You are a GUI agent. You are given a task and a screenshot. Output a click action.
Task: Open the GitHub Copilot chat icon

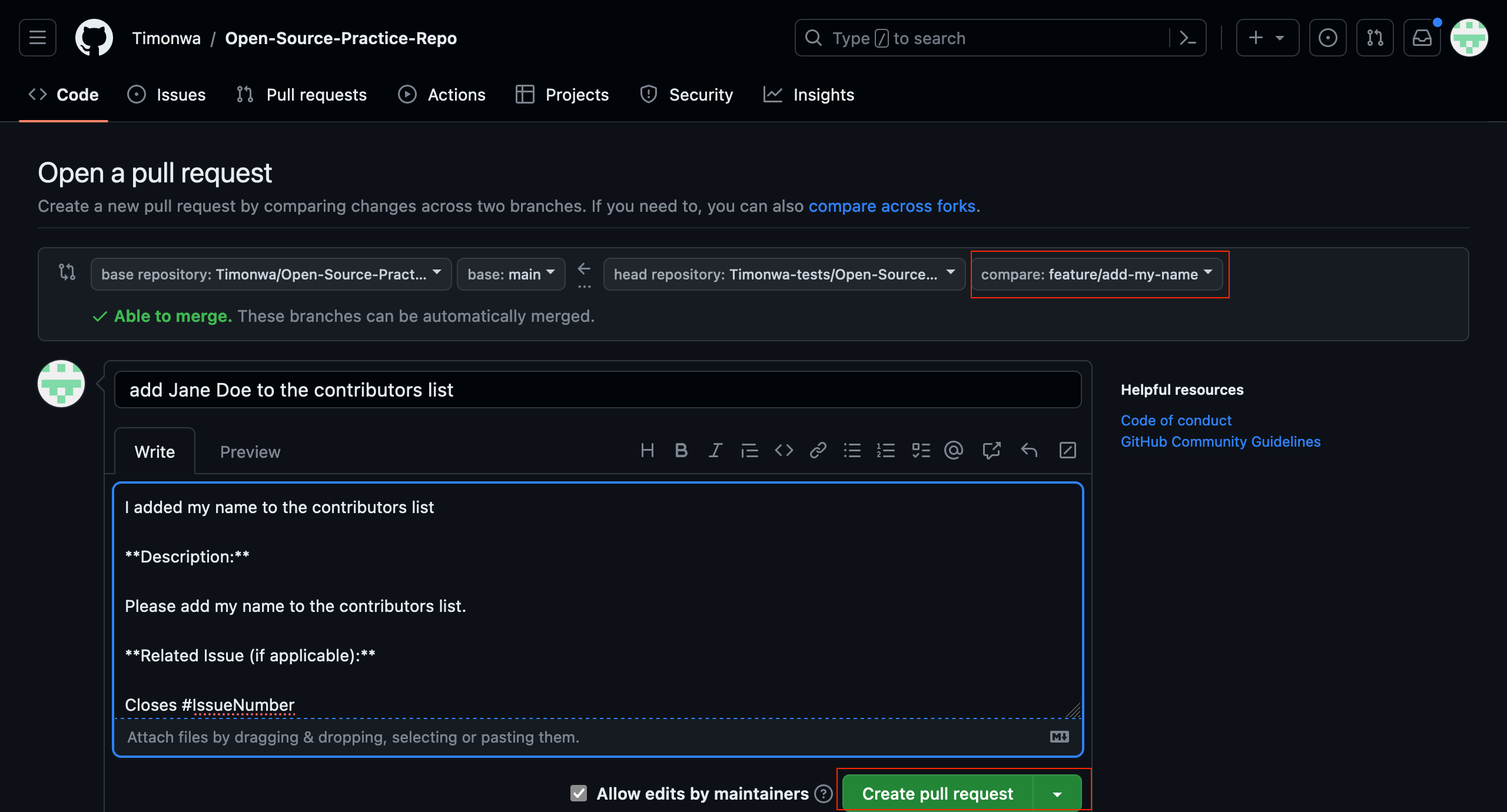coord(1328,38)
